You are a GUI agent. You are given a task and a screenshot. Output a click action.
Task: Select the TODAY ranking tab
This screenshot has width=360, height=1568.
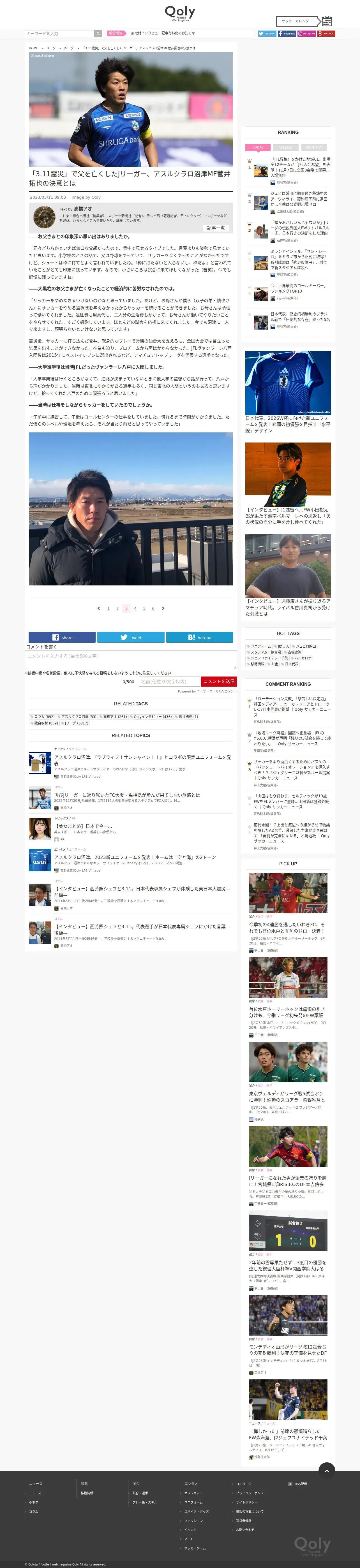(258, 147)
